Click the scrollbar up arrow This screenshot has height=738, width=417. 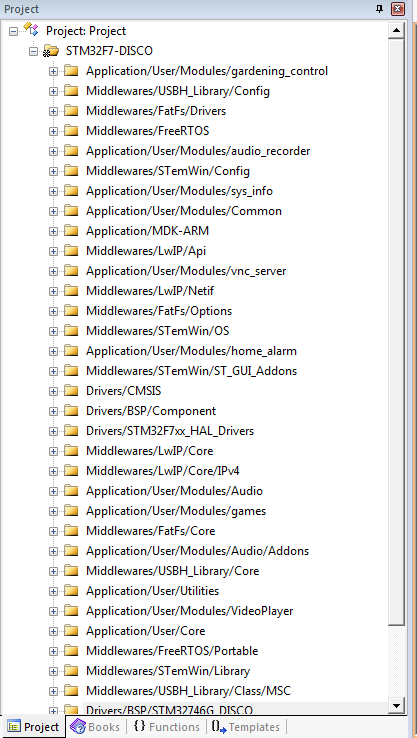[x=396, y=31]
